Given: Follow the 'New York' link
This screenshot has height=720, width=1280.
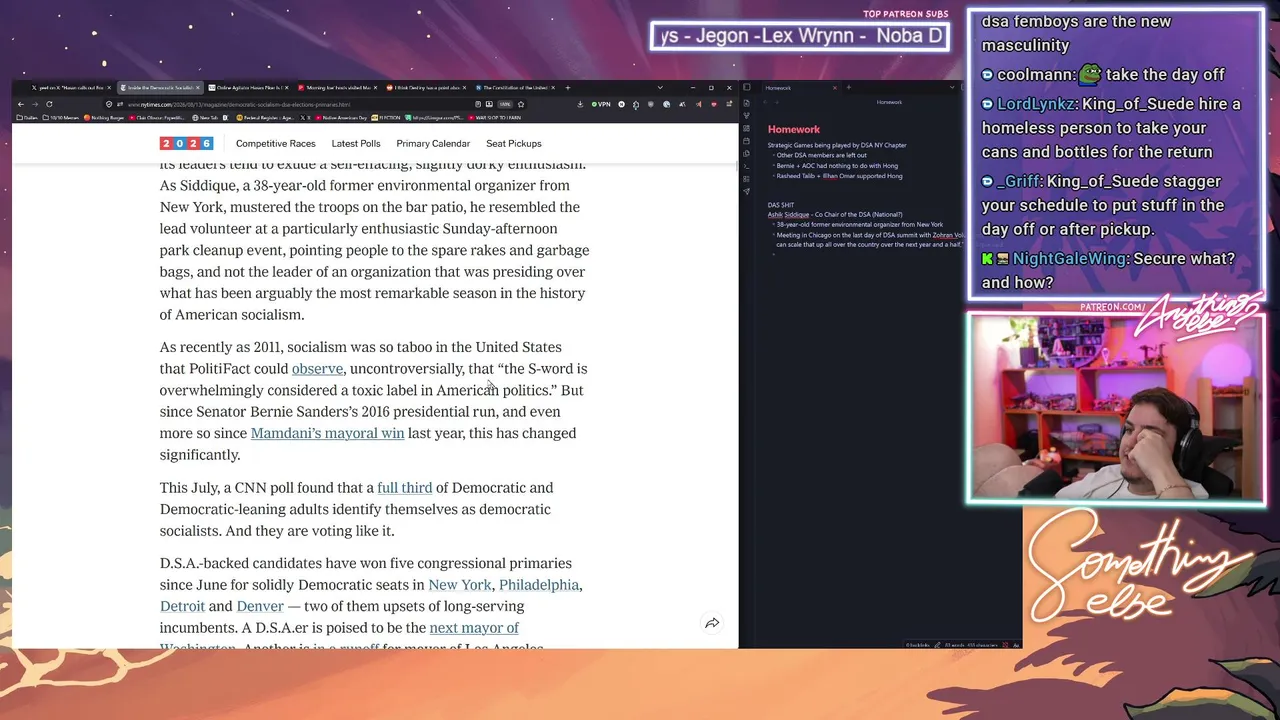Looking at the screenshot, I should [460, 585].
